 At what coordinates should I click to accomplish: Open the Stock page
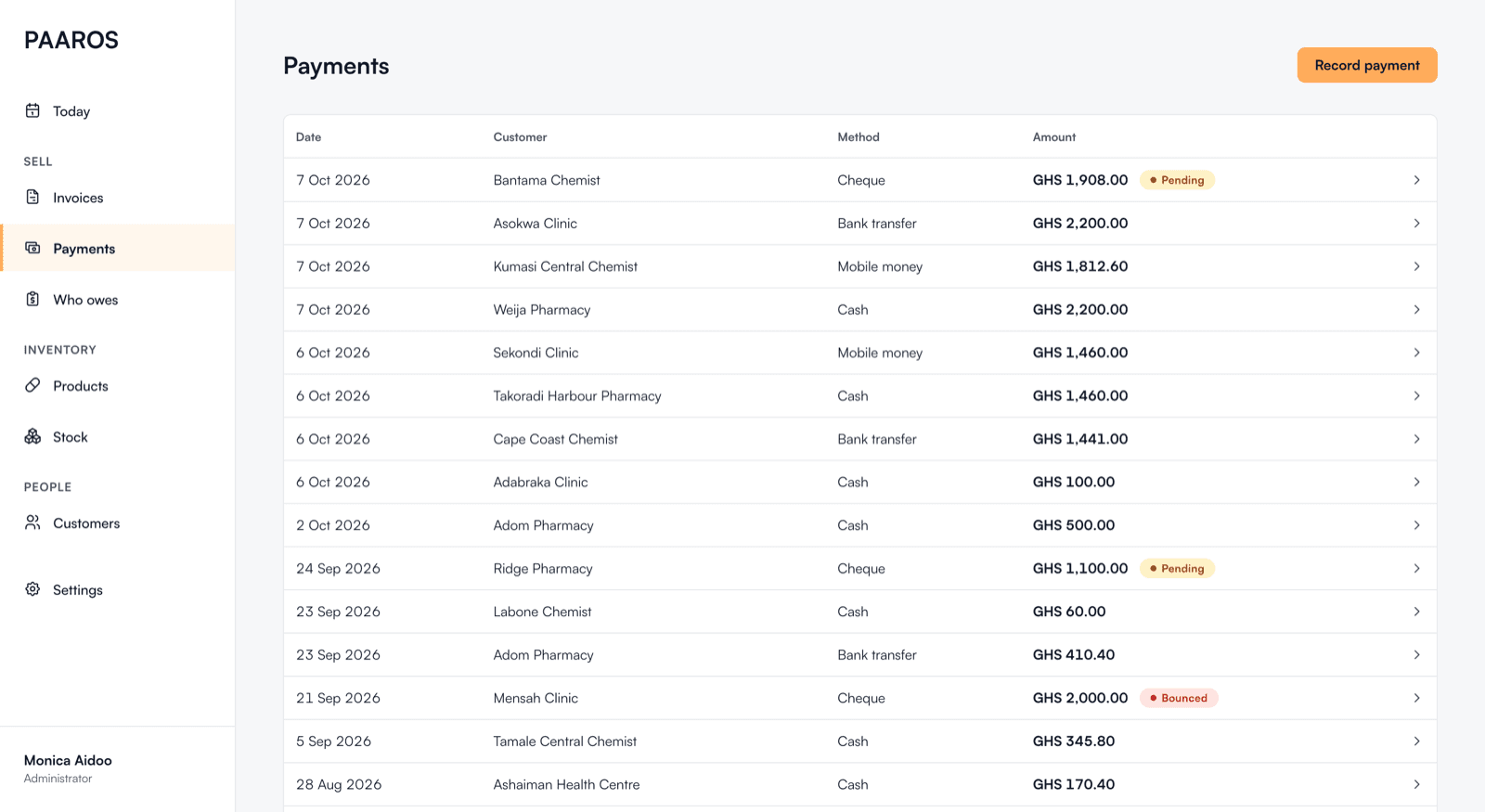coord(118,437)
